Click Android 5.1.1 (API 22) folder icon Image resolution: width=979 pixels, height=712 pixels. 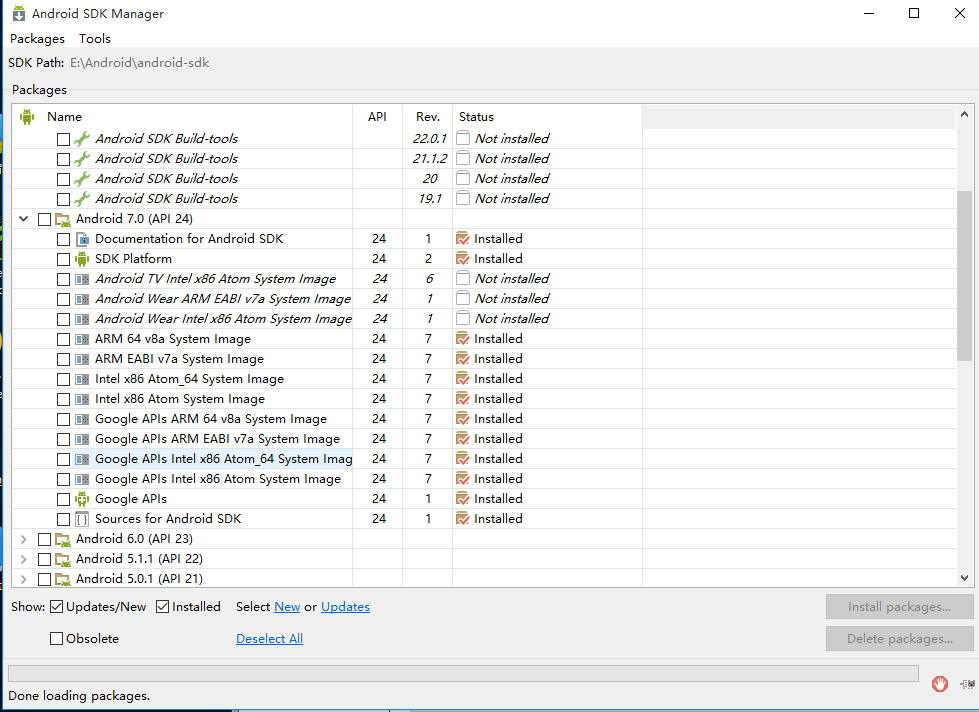(62, 559)
